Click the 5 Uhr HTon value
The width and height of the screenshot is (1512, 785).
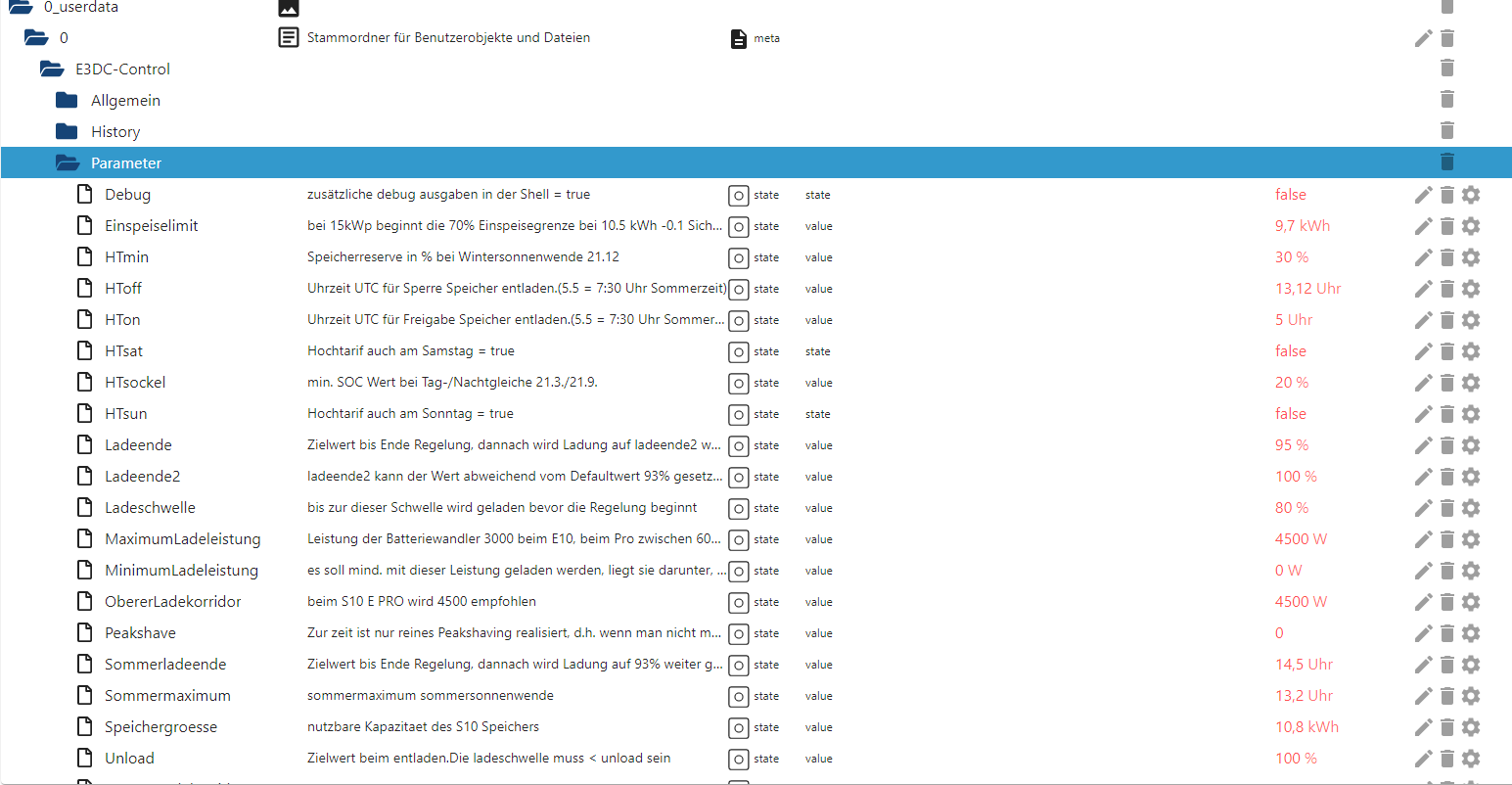pos(1294,320)
